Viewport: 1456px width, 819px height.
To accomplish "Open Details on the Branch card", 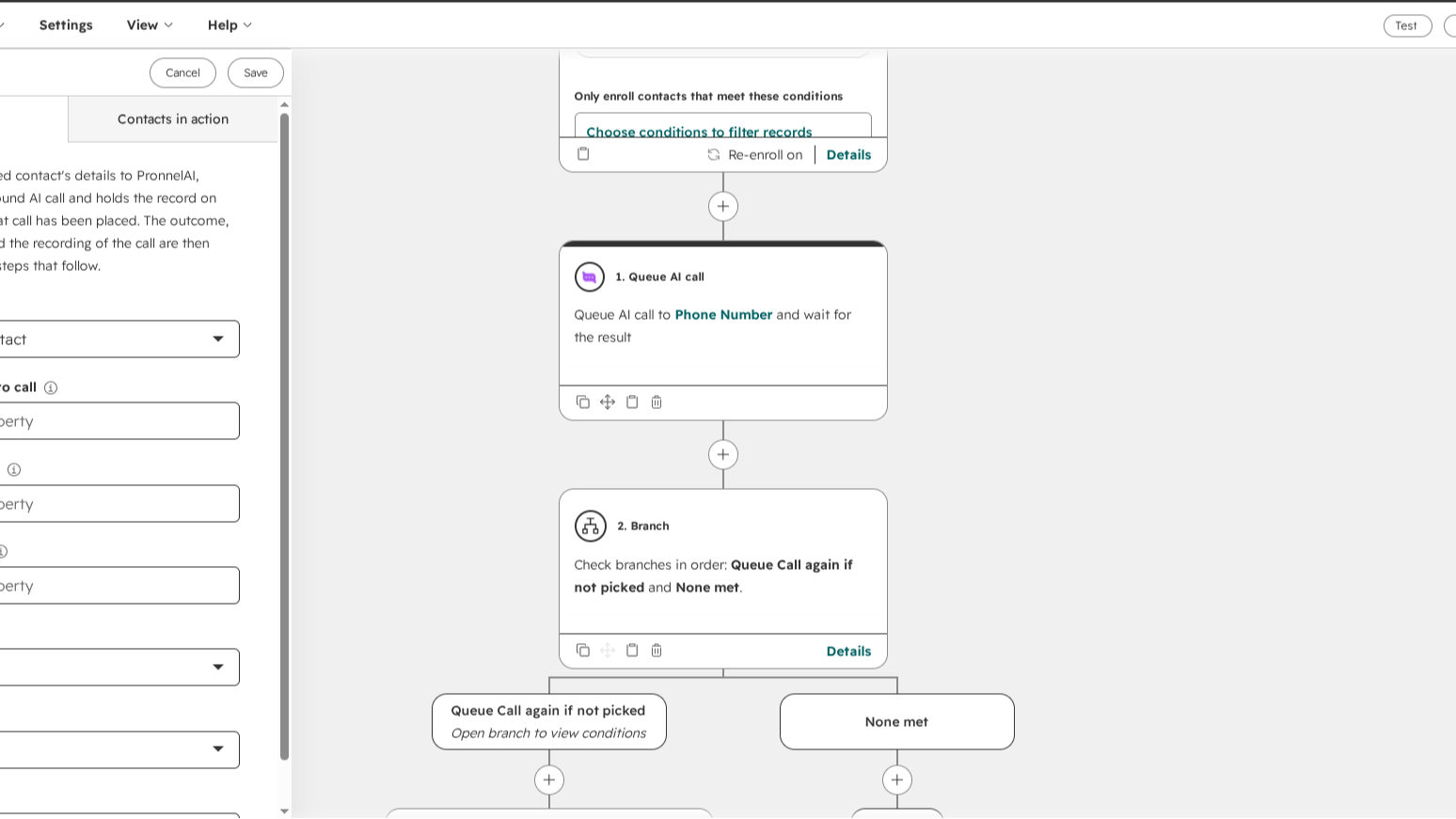I will [848, 652].
